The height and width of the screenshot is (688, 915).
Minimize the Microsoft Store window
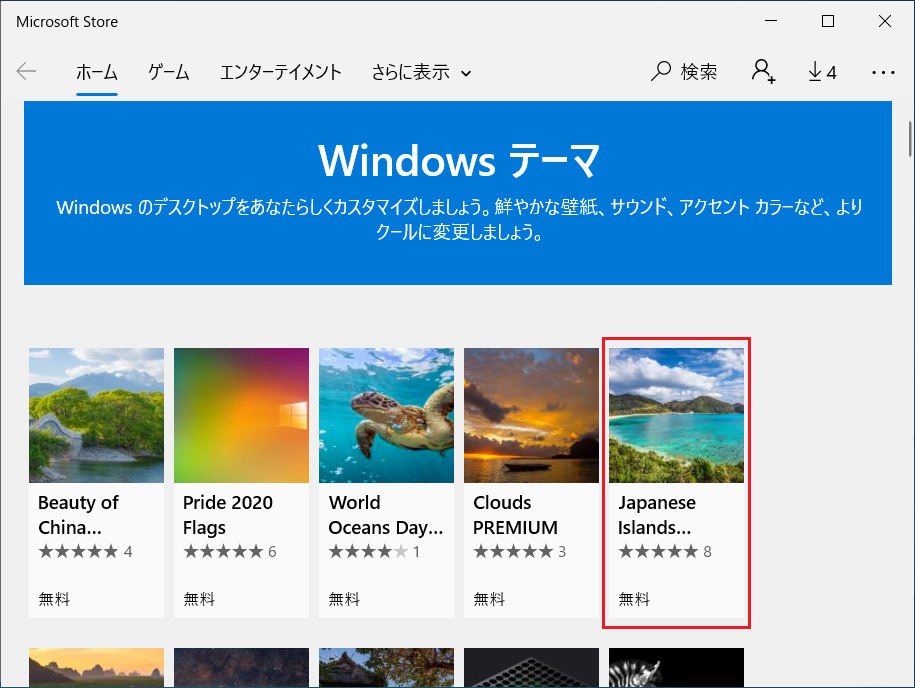click(x=771, y=21)
